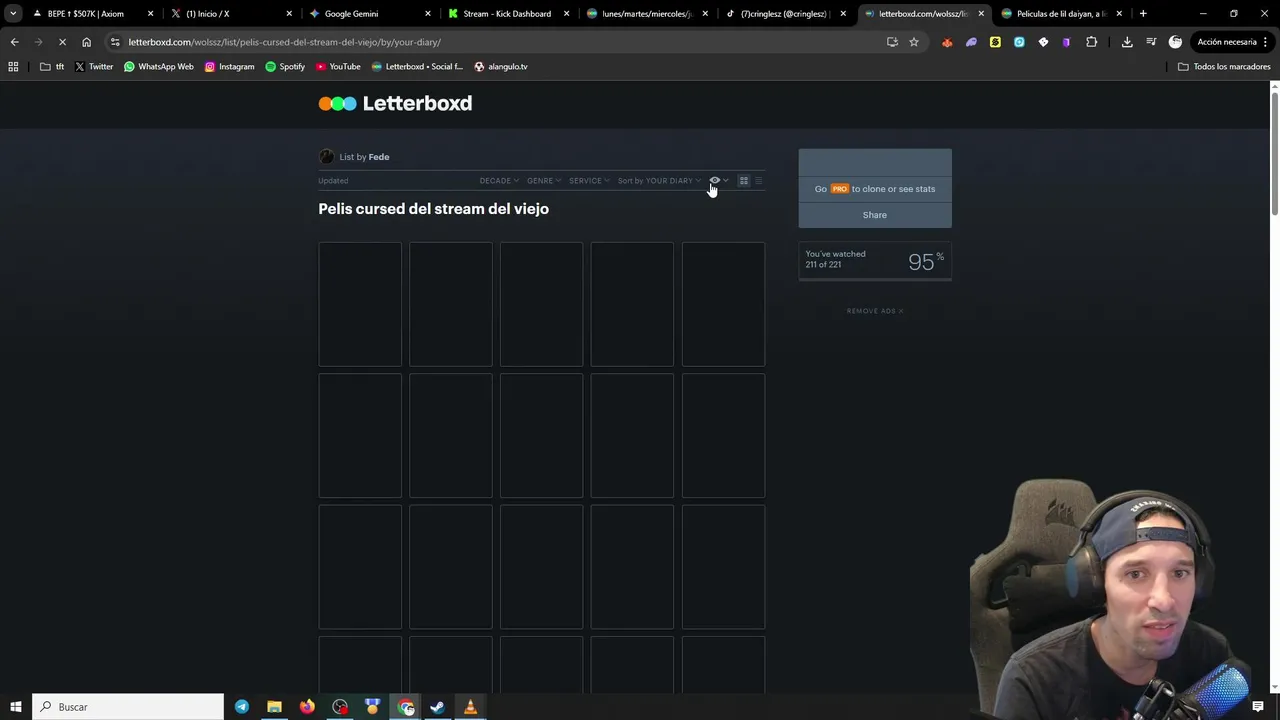
Task: Switch to the Google Gemini tab
Action: pos(370,14)
